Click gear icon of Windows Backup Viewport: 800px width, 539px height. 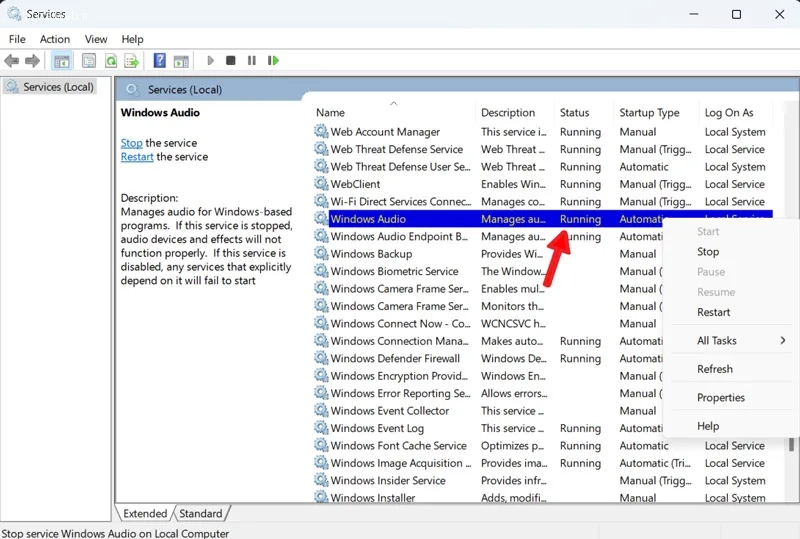321,254
